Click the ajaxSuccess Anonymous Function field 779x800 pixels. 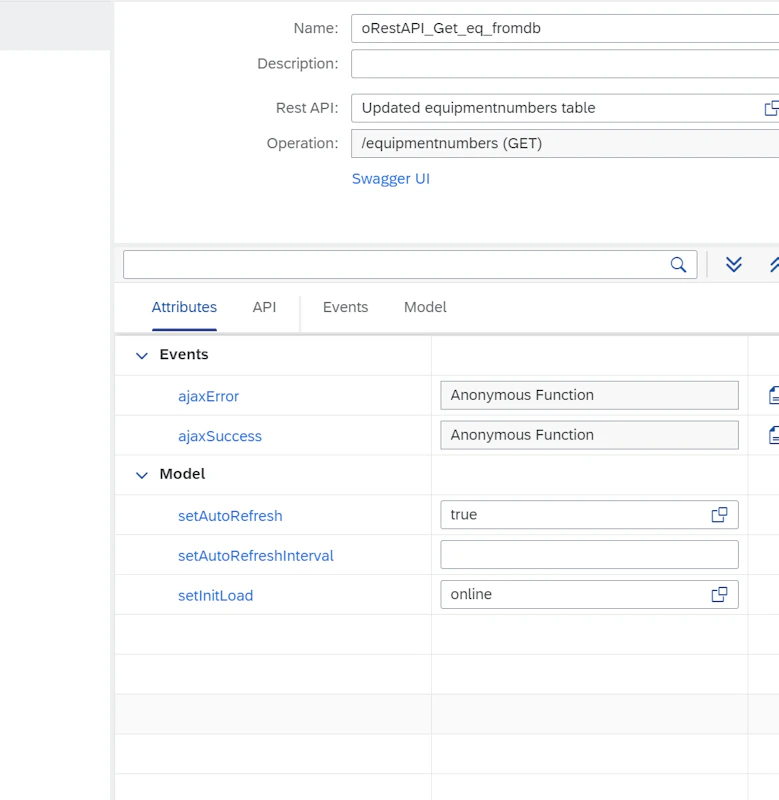589,435
